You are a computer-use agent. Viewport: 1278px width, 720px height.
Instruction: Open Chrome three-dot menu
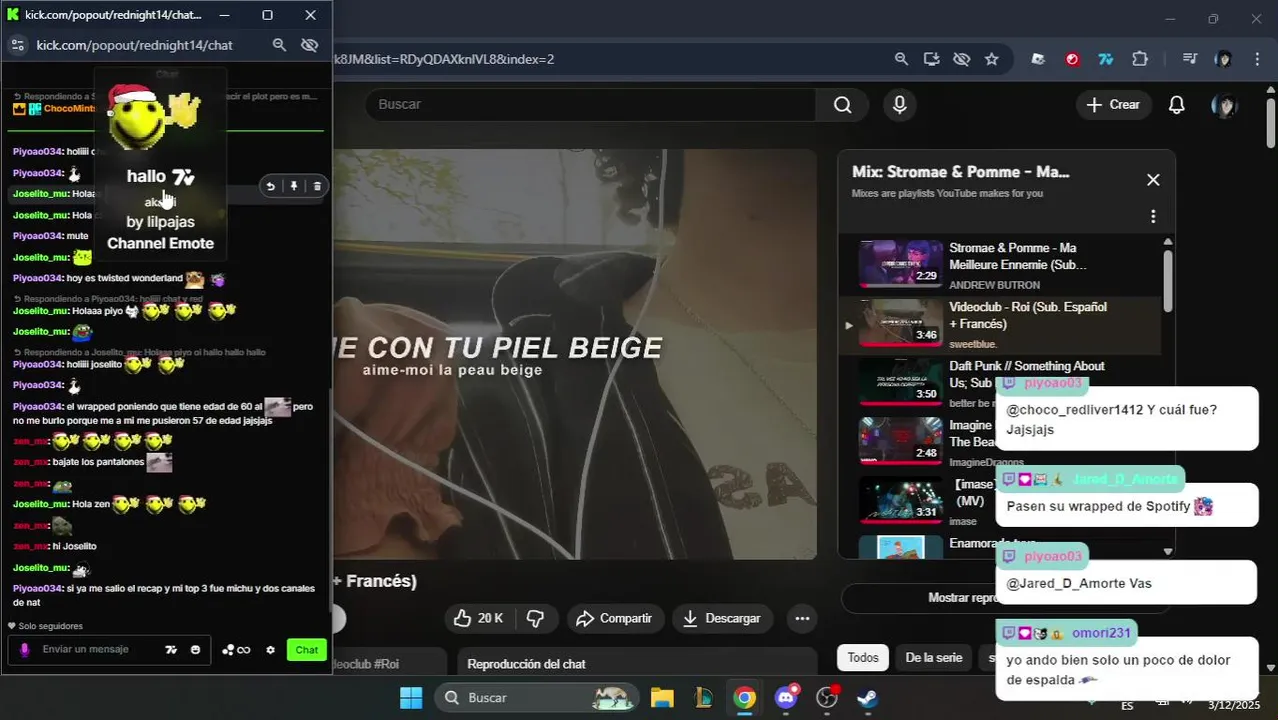click(x=1257, y=59)
